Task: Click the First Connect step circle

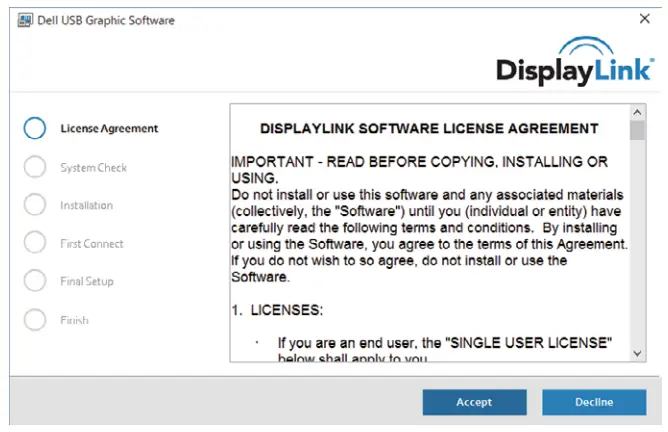Action: click(x=35, y=242)
